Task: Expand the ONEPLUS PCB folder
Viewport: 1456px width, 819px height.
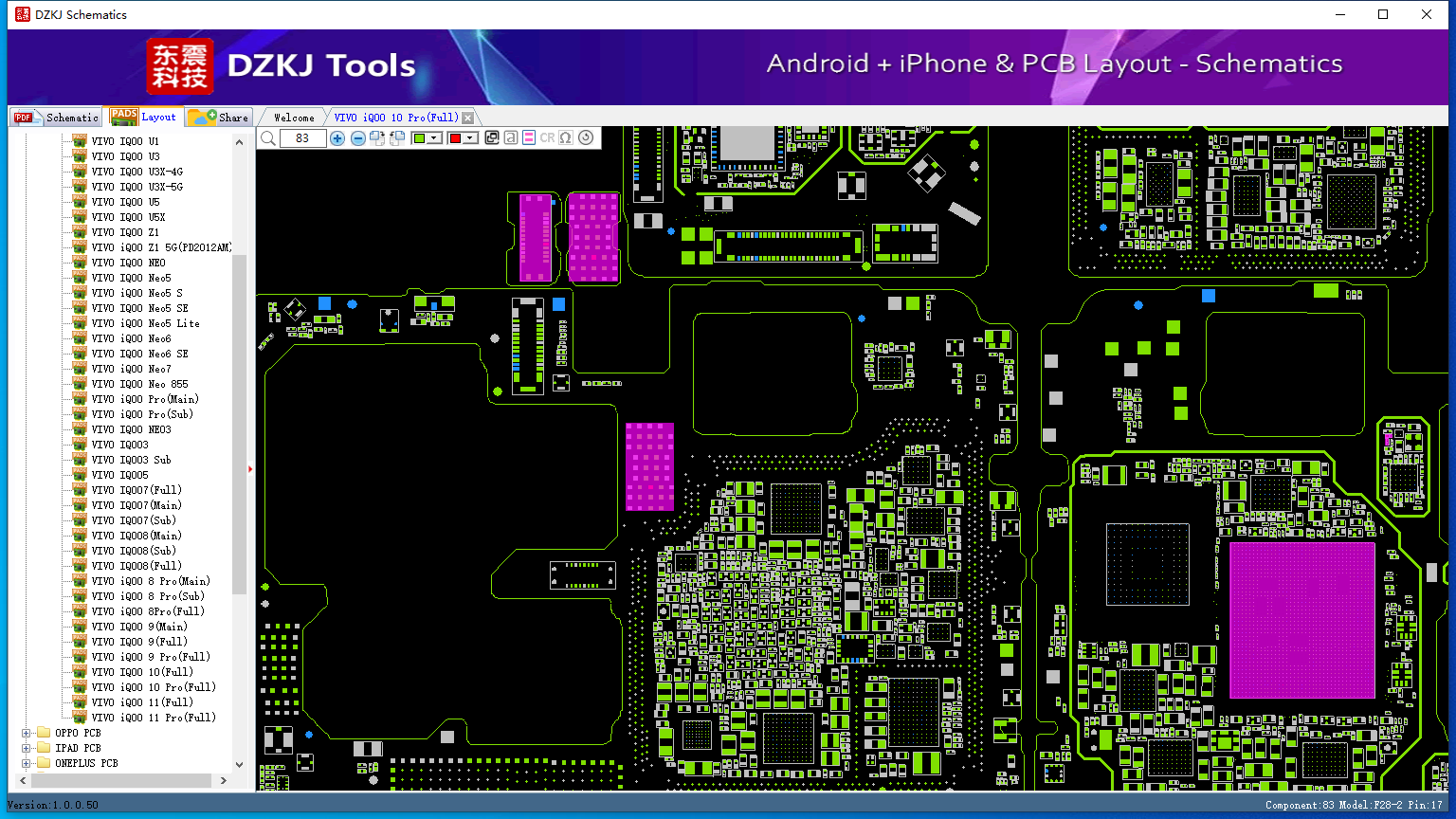Action: (x=27, y=763)
